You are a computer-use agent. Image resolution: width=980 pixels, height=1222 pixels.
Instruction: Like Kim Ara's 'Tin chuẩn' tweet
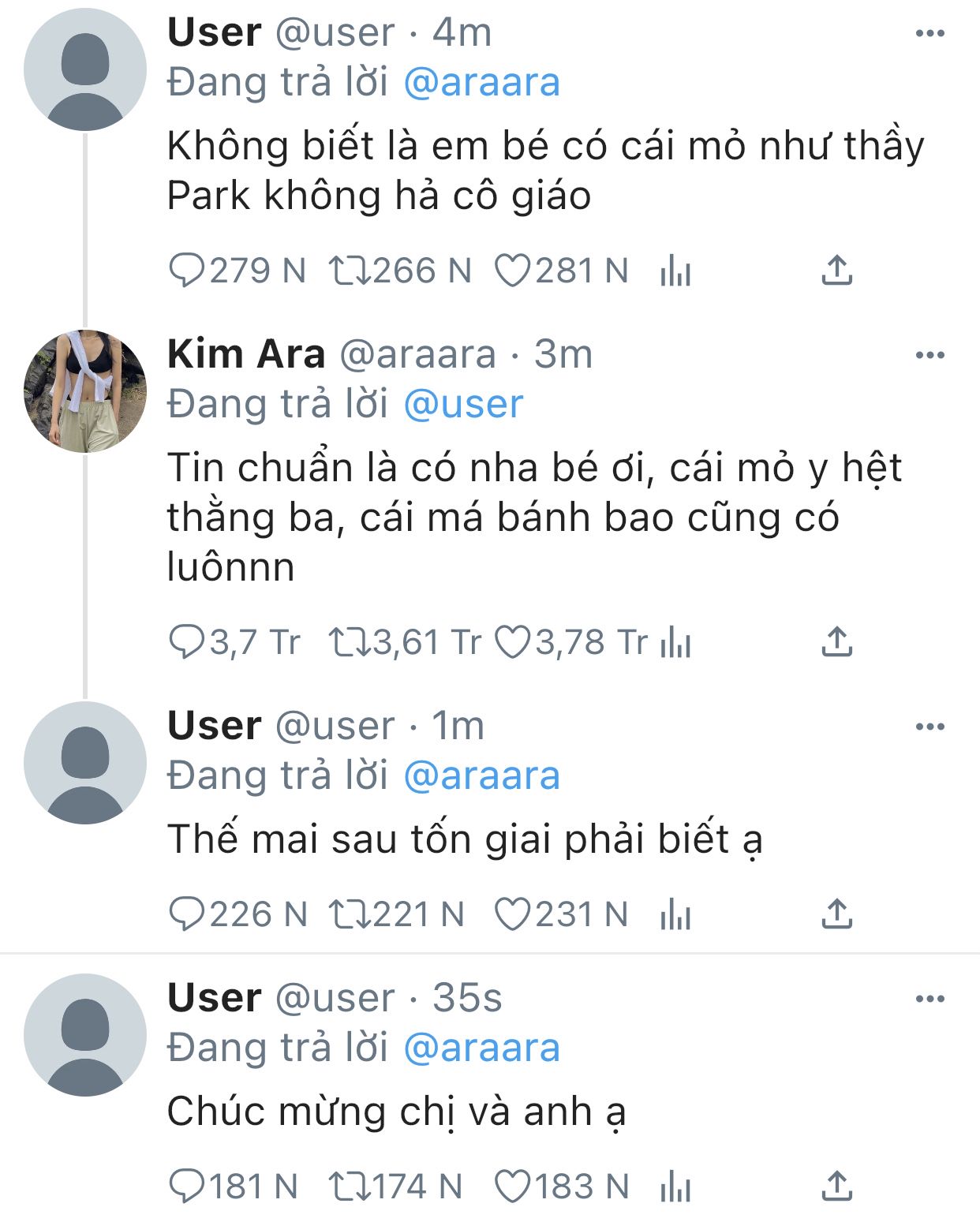coord(512,642)
